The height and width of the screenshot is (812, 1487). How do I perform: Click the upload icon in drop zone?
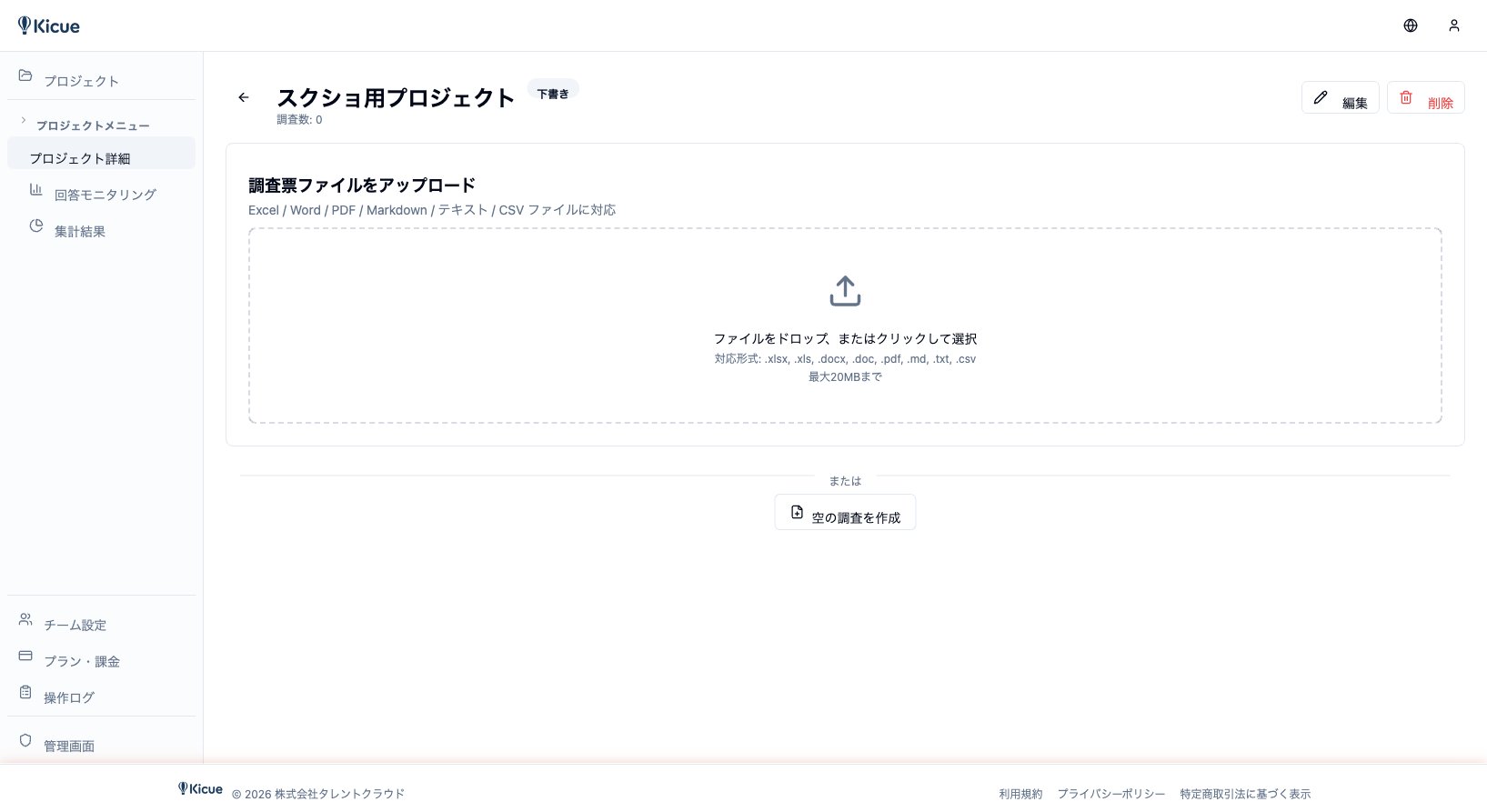pyautogui.click(x=844, y=291)
